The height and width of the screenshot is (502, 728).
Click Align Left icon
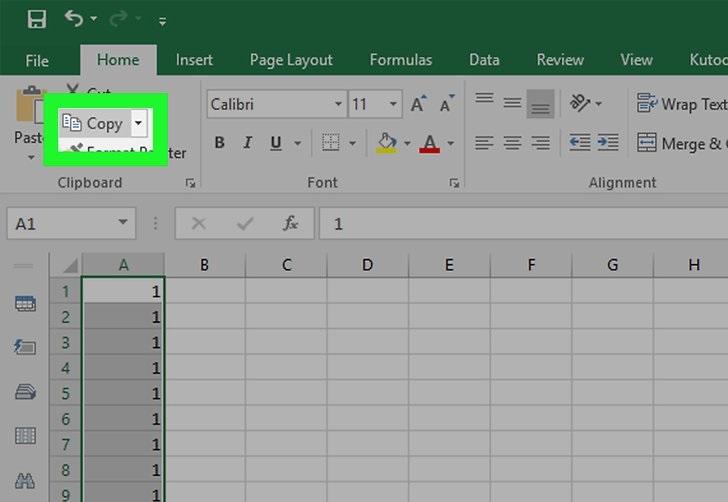484,143
